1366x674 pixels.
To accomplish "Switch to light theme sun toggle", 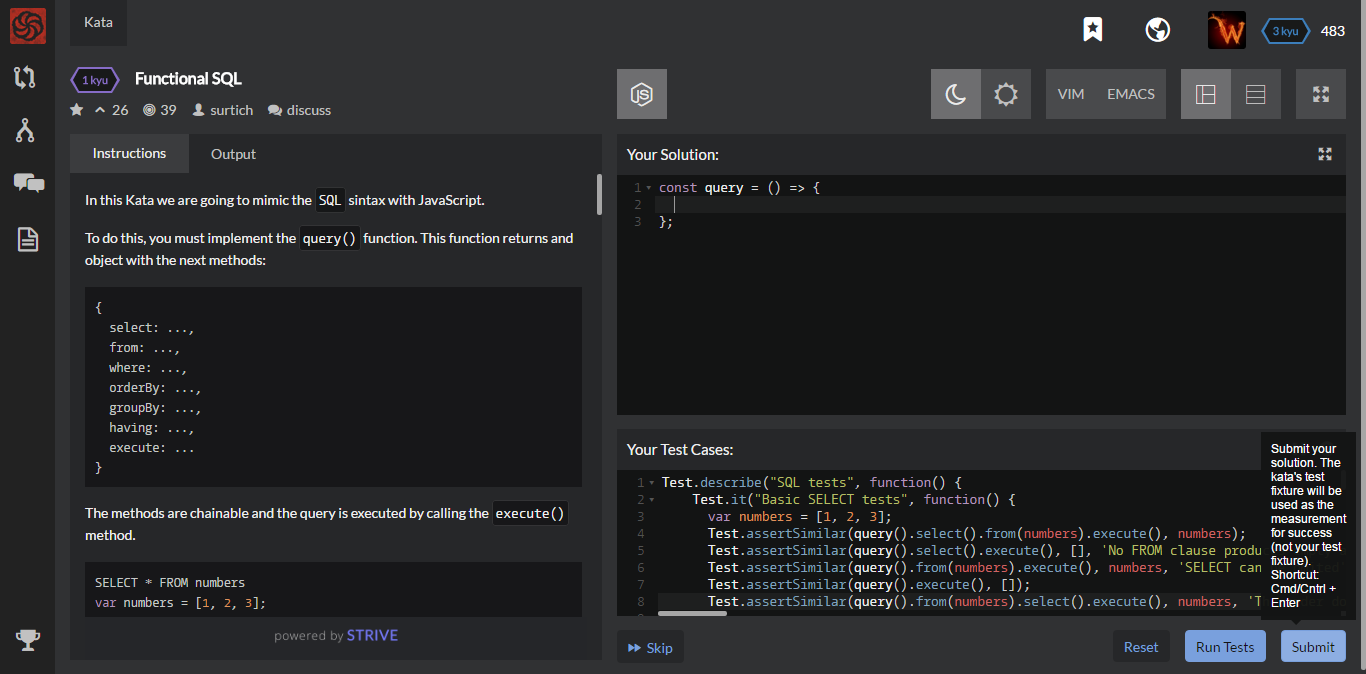I will coord(1005,94).
